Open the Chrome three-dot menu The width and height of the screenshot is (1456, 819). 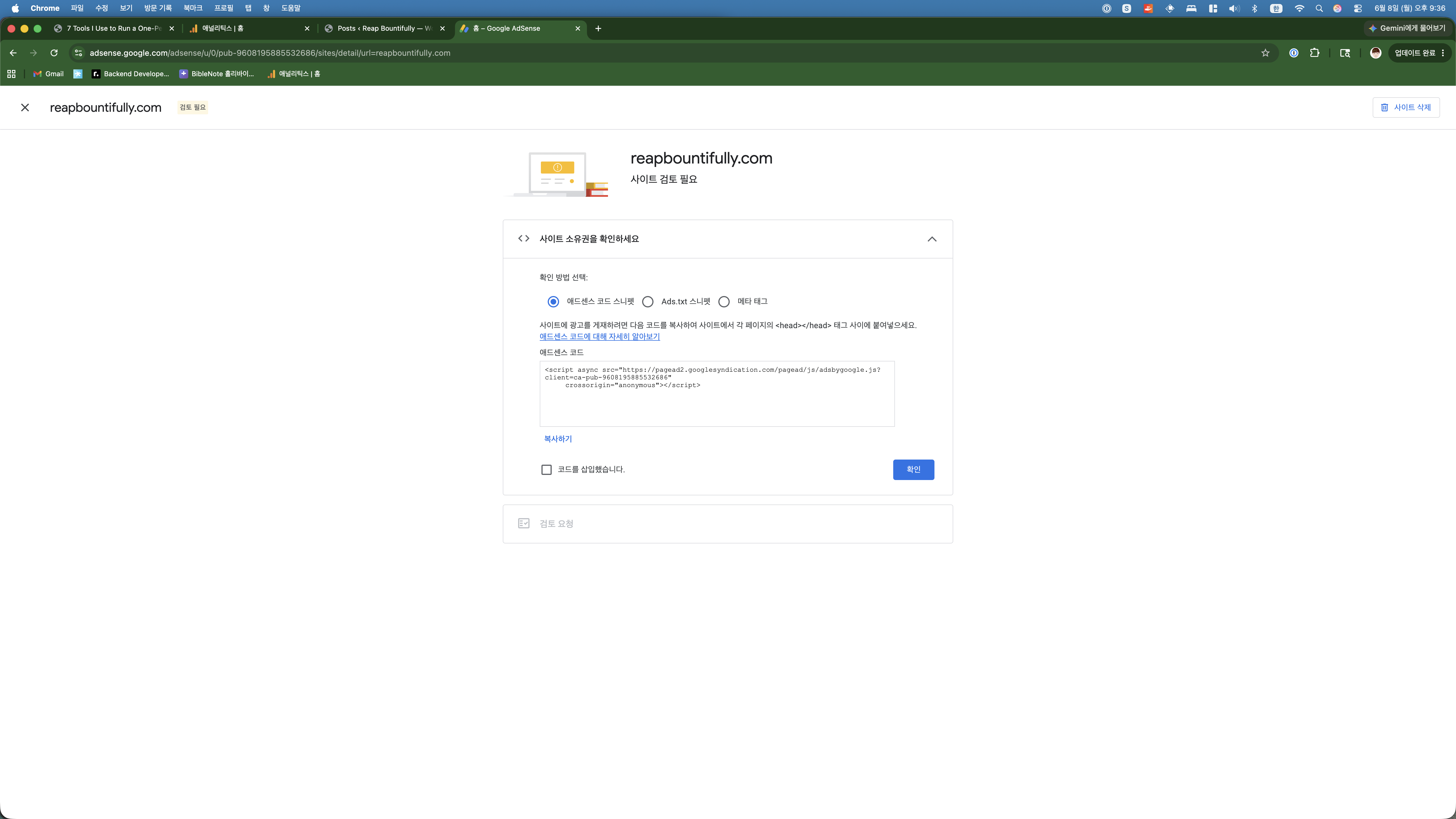point(1443,53)
